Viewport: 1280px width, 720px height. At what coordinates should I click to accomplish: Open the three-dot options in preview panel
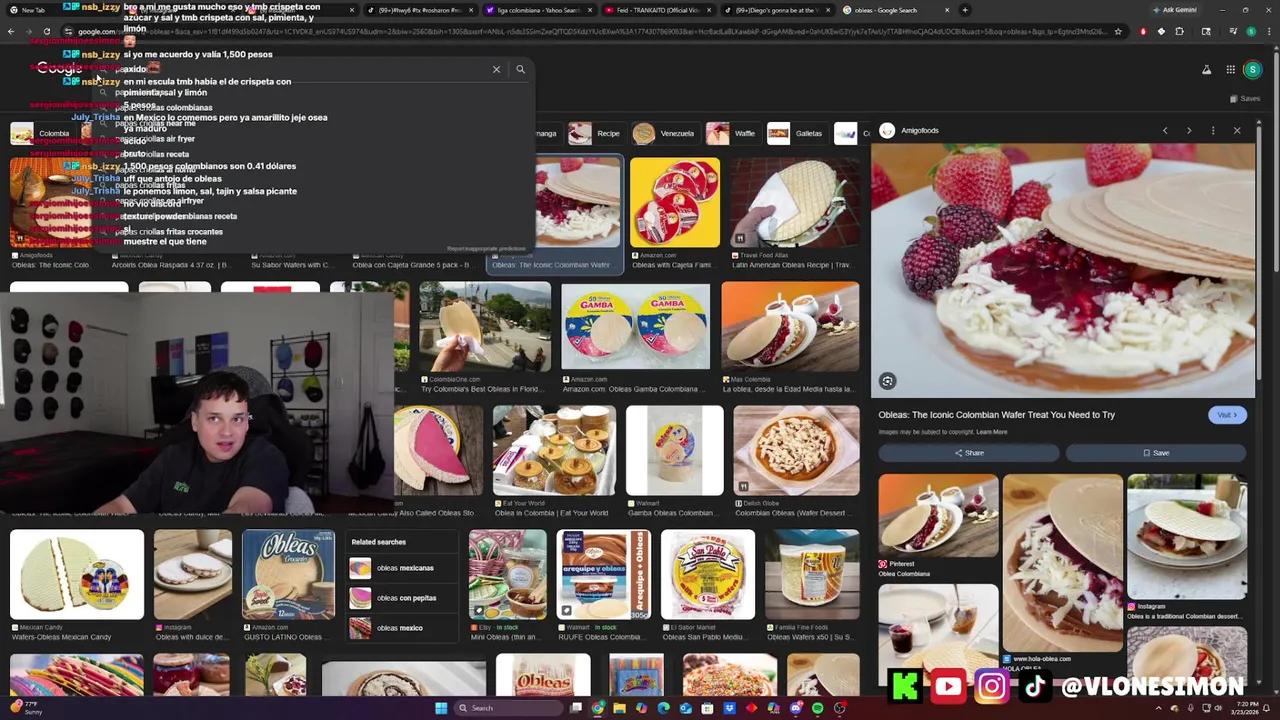coord(1213,131)
